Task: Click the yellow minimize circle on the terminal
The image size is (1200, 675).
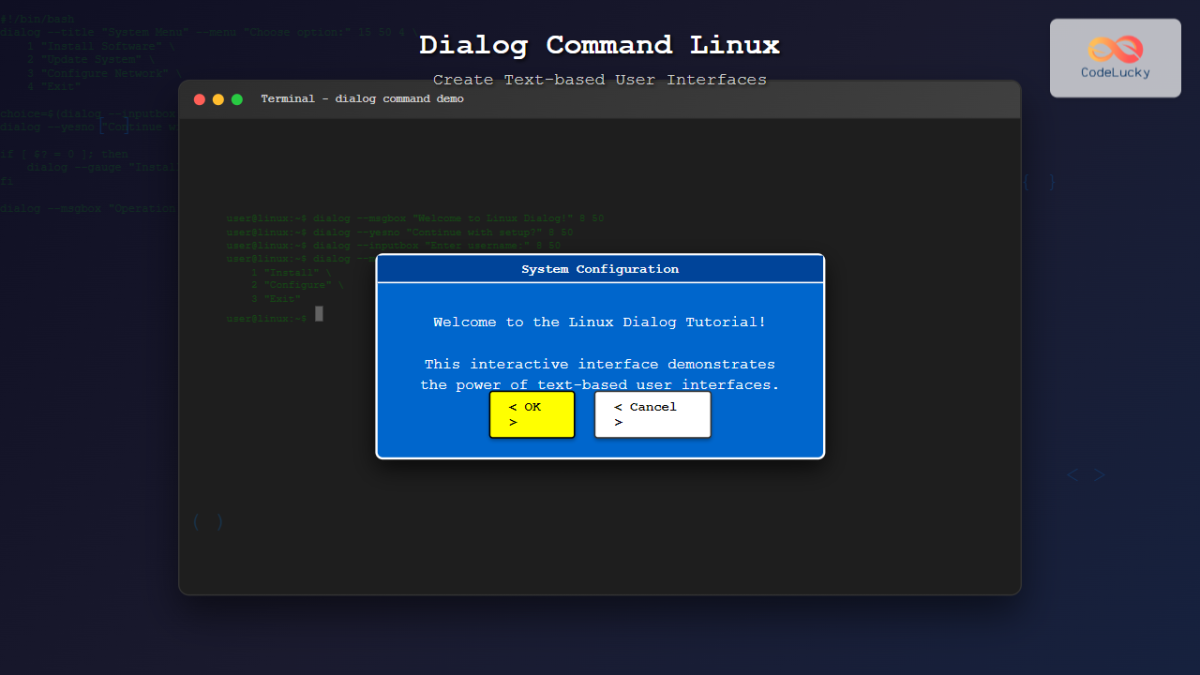Action: 218,99
